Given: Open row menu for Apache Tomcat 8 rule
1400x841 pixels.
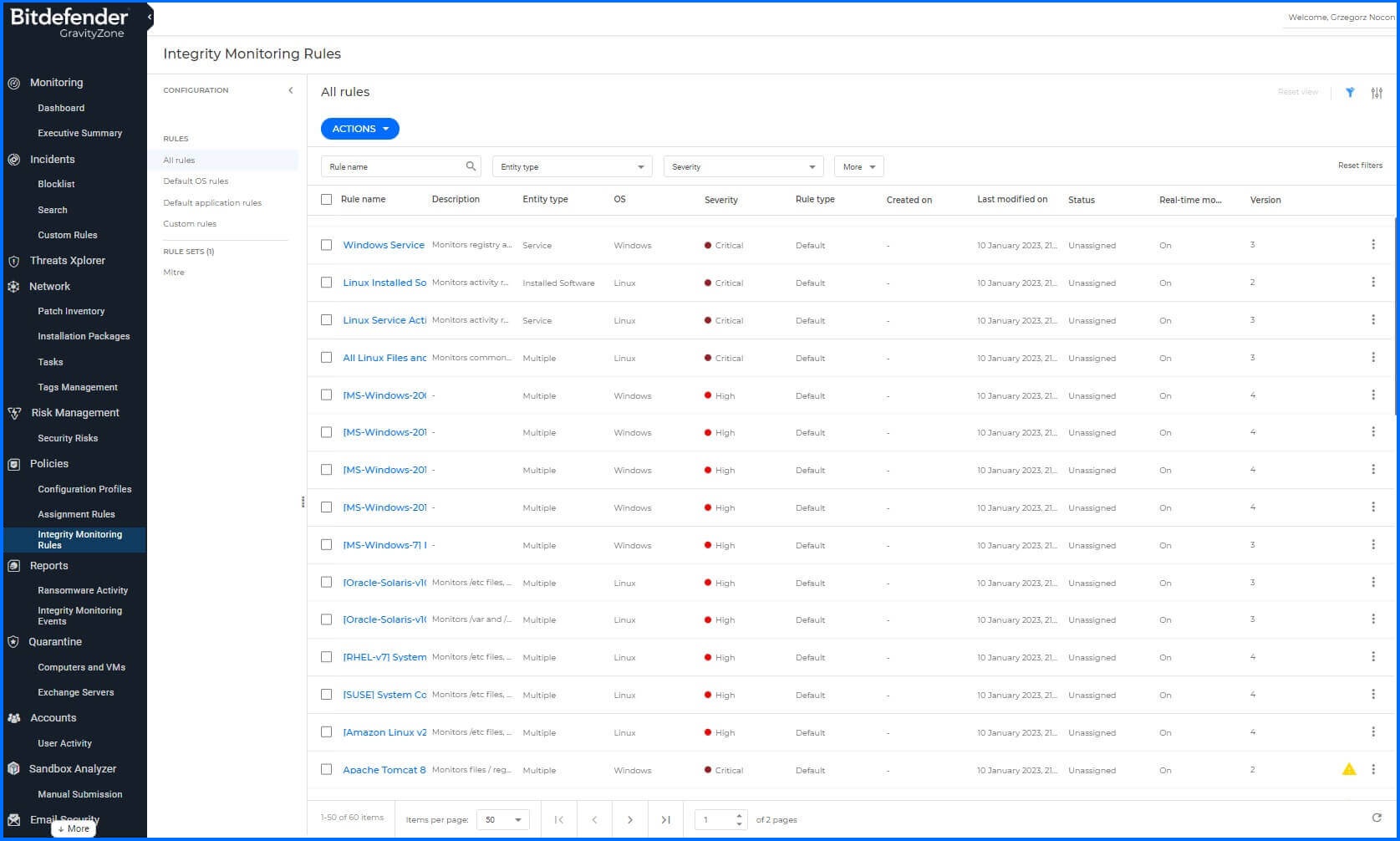Looking at the screenshot, I should [1373, 770].
